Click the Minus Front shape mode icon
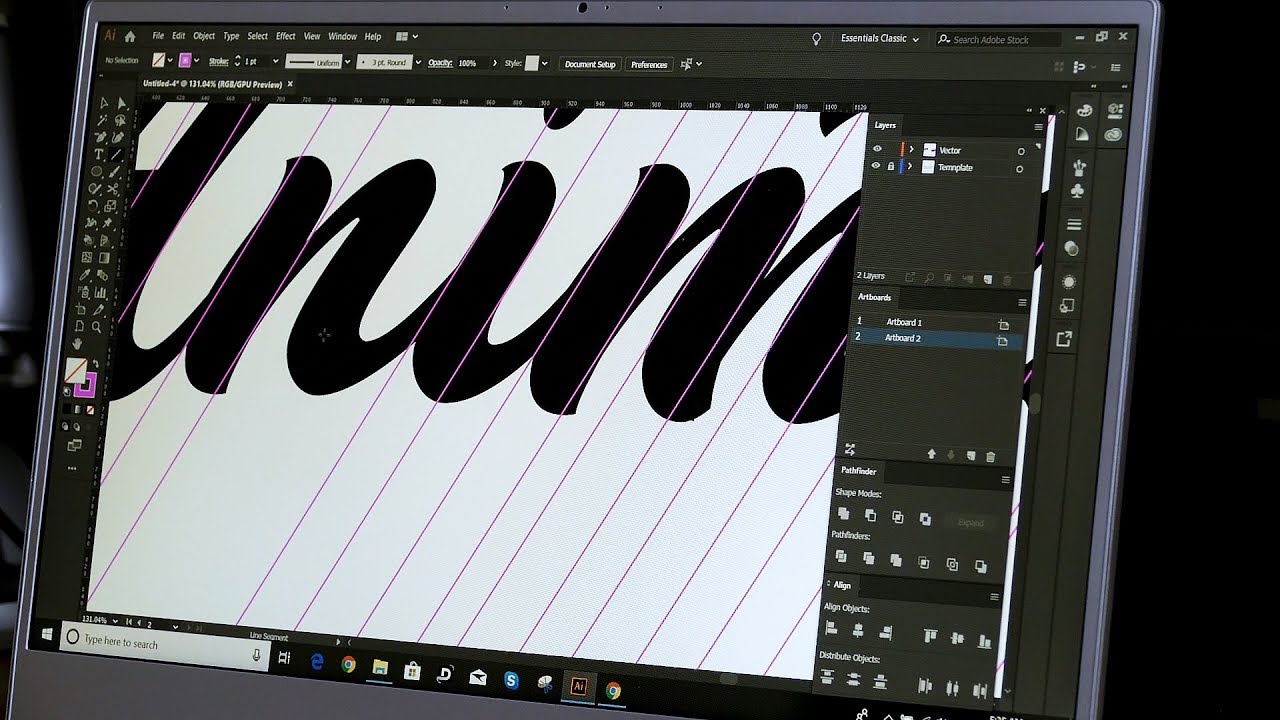Image resolution: width=1280 pixels, height=720 pixels. [x=870, y=515]
